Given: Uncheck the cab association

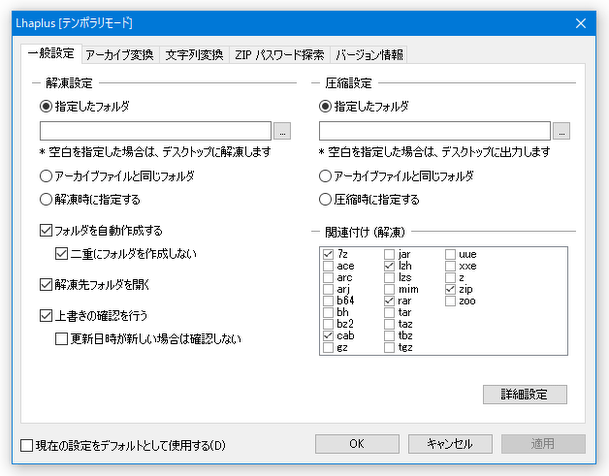Looking at the screenshot, I should pyautogui.click(x=328, y=336).
